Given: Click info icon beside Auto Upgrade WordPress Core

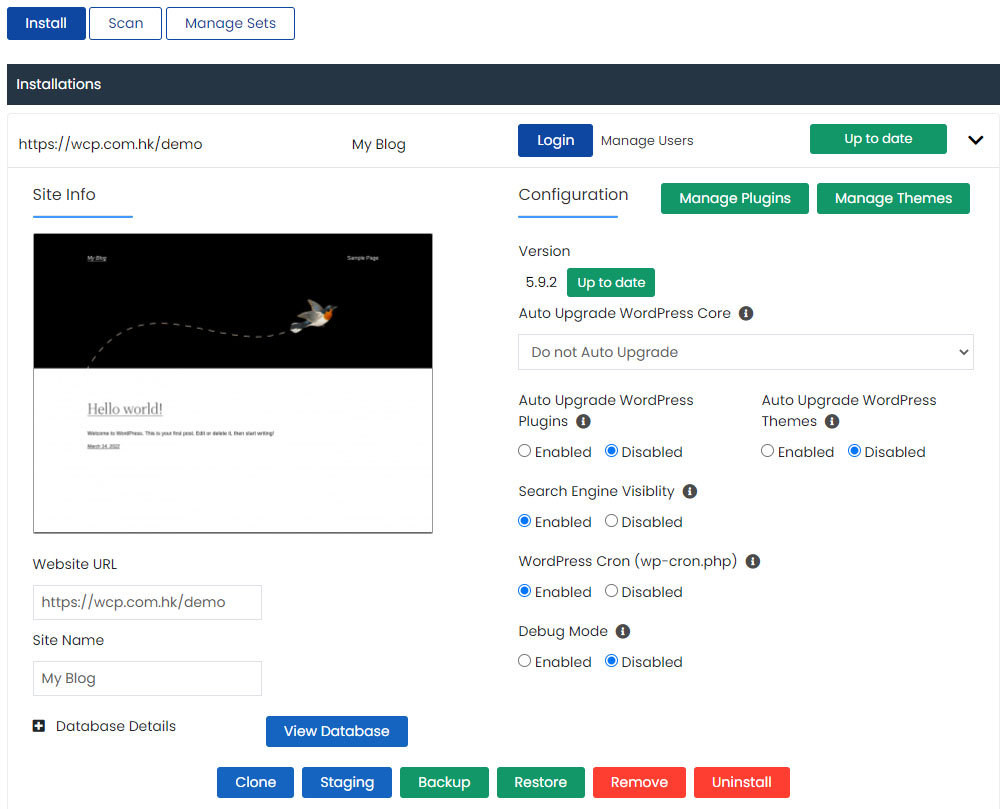Looking at the screenshot, I should click(746, 313).
